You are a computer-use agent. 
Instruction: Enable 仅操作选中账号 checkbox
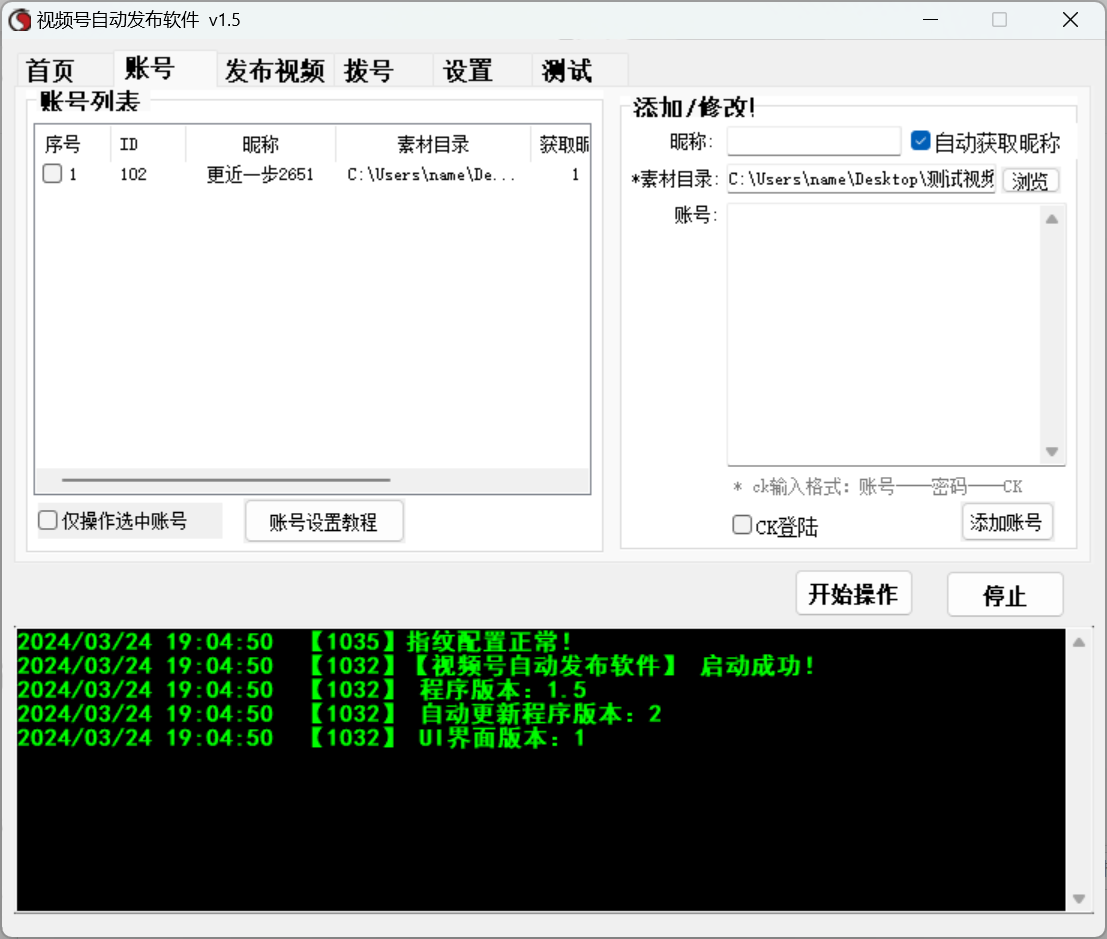(x=48, y=520)
